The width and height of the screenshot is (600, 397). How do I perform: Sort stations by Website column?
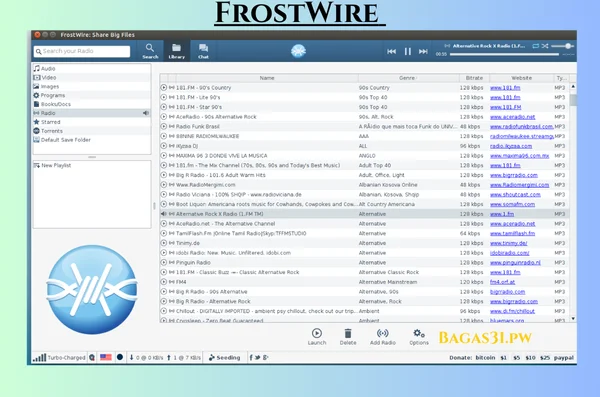[x=522, y=78]
